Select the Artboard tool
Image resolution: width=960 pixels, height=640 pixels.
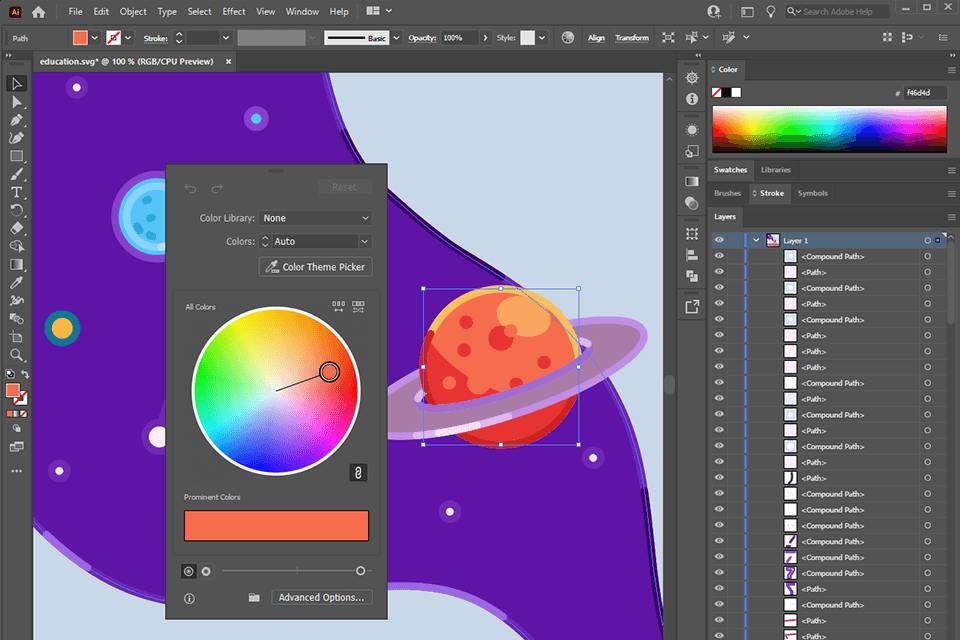click(x=17, y=337)
